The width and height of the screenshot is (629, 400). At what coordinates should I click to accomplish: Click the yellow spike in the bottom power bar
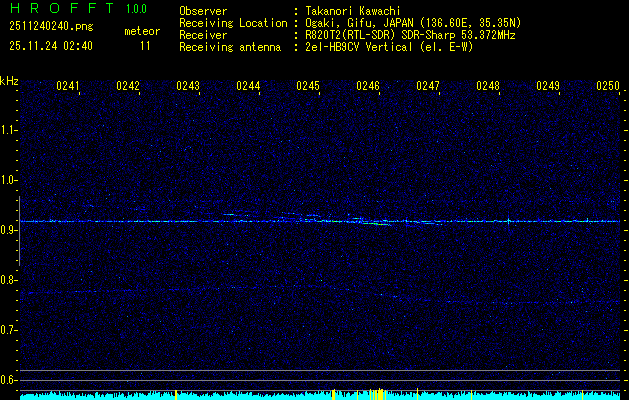coord(378,394)
